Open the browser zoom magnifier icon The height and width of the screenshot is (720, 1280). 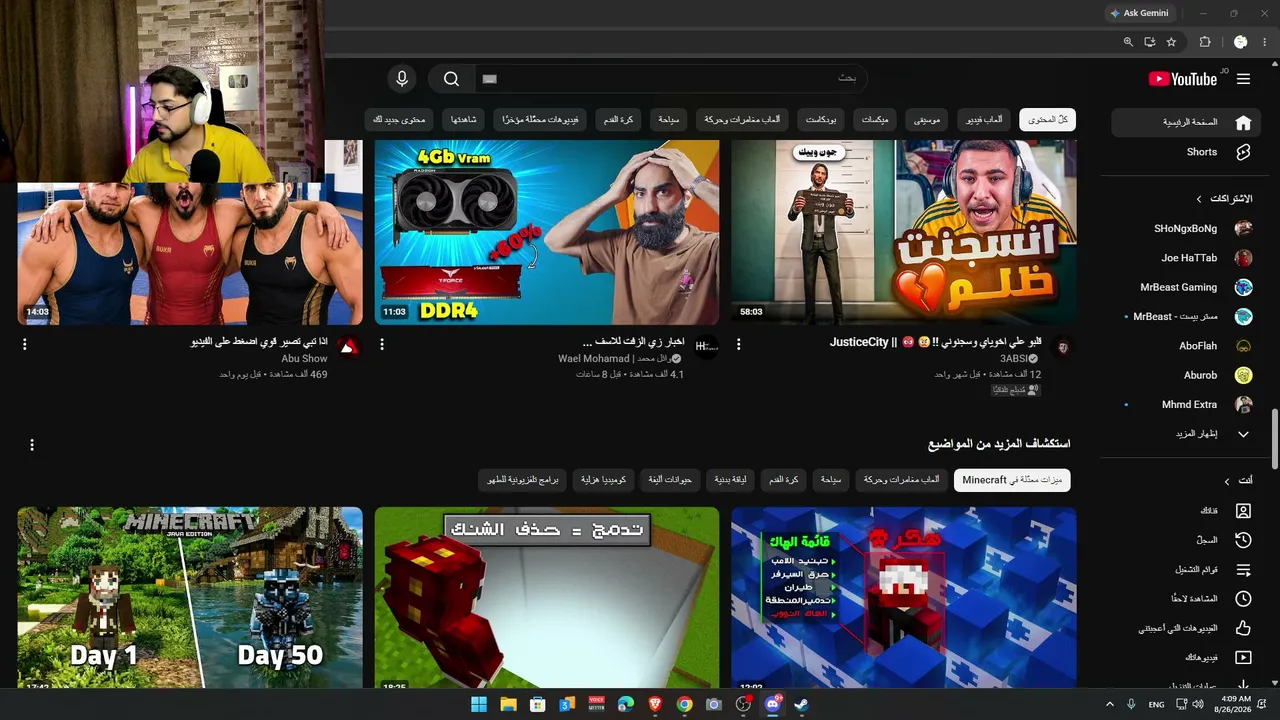[x=1128, y=42]
